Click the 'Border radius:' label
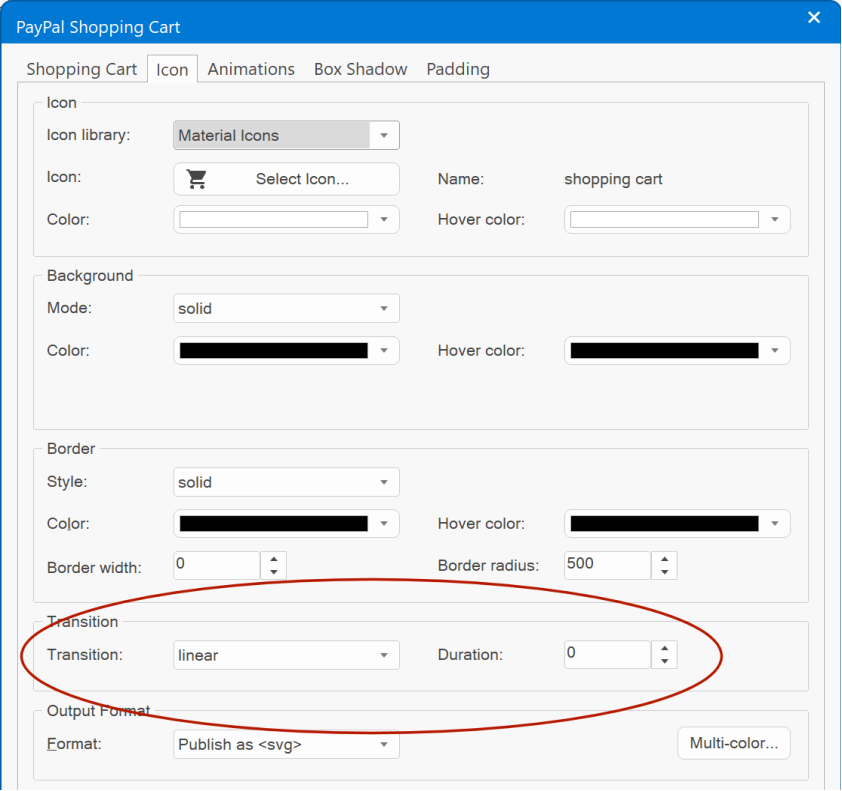The height and width of the screenshot is (791, 842). point(488,565)
